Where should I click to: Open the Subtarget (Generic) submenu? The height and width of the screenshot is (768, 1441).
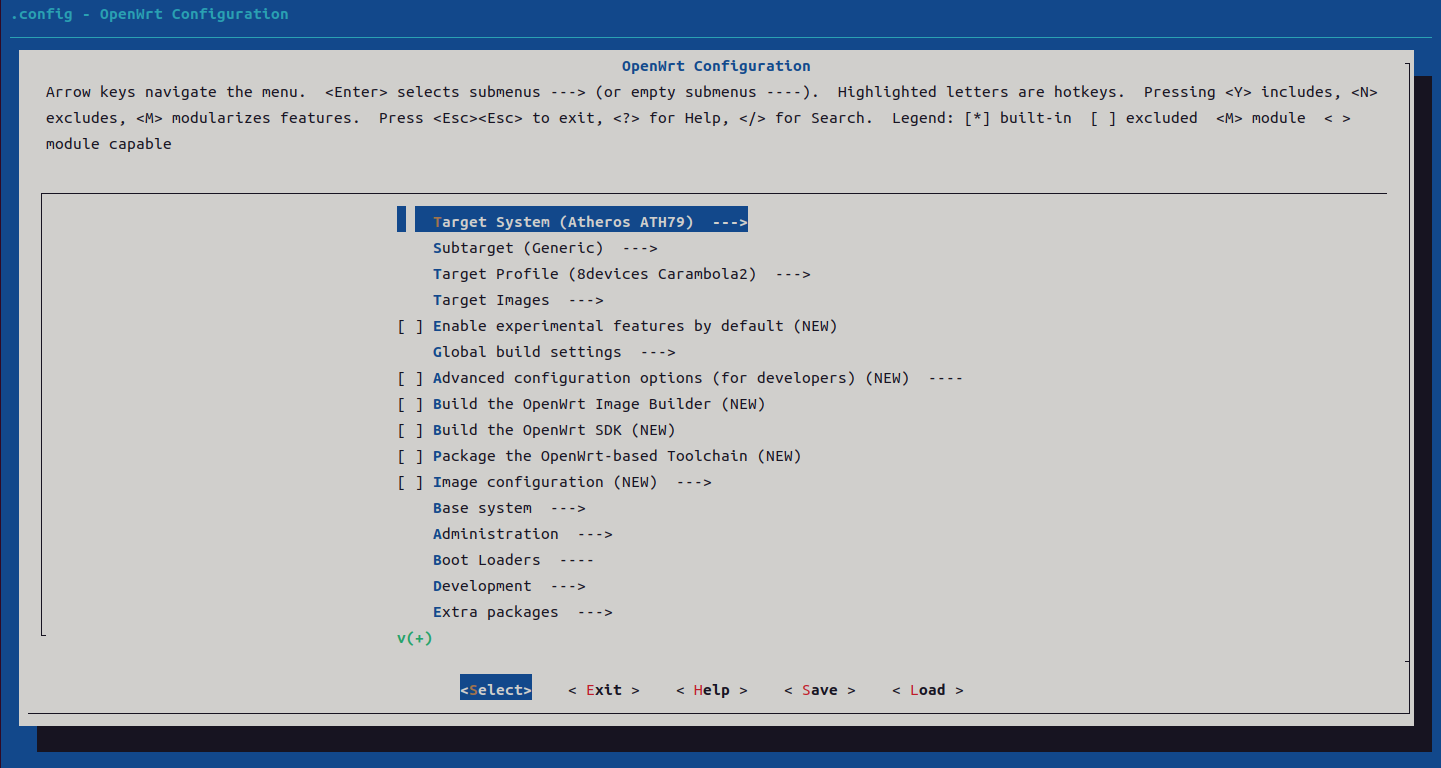[x=545, y=248]
